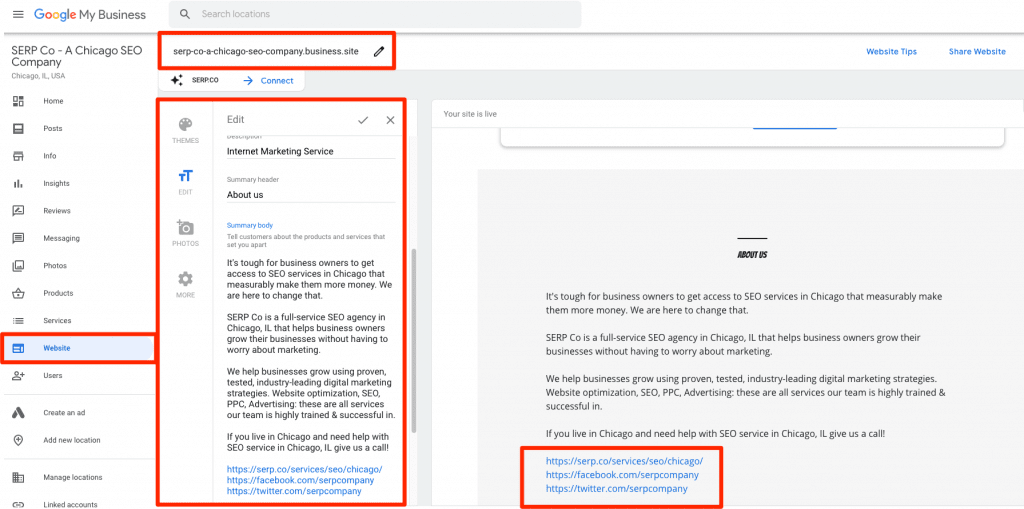Viewport: 1024px width, 509px height.
Task: Click the site URL serp-co-a-chicago-seo-company.business.site
Action: (x=265, y=52)
